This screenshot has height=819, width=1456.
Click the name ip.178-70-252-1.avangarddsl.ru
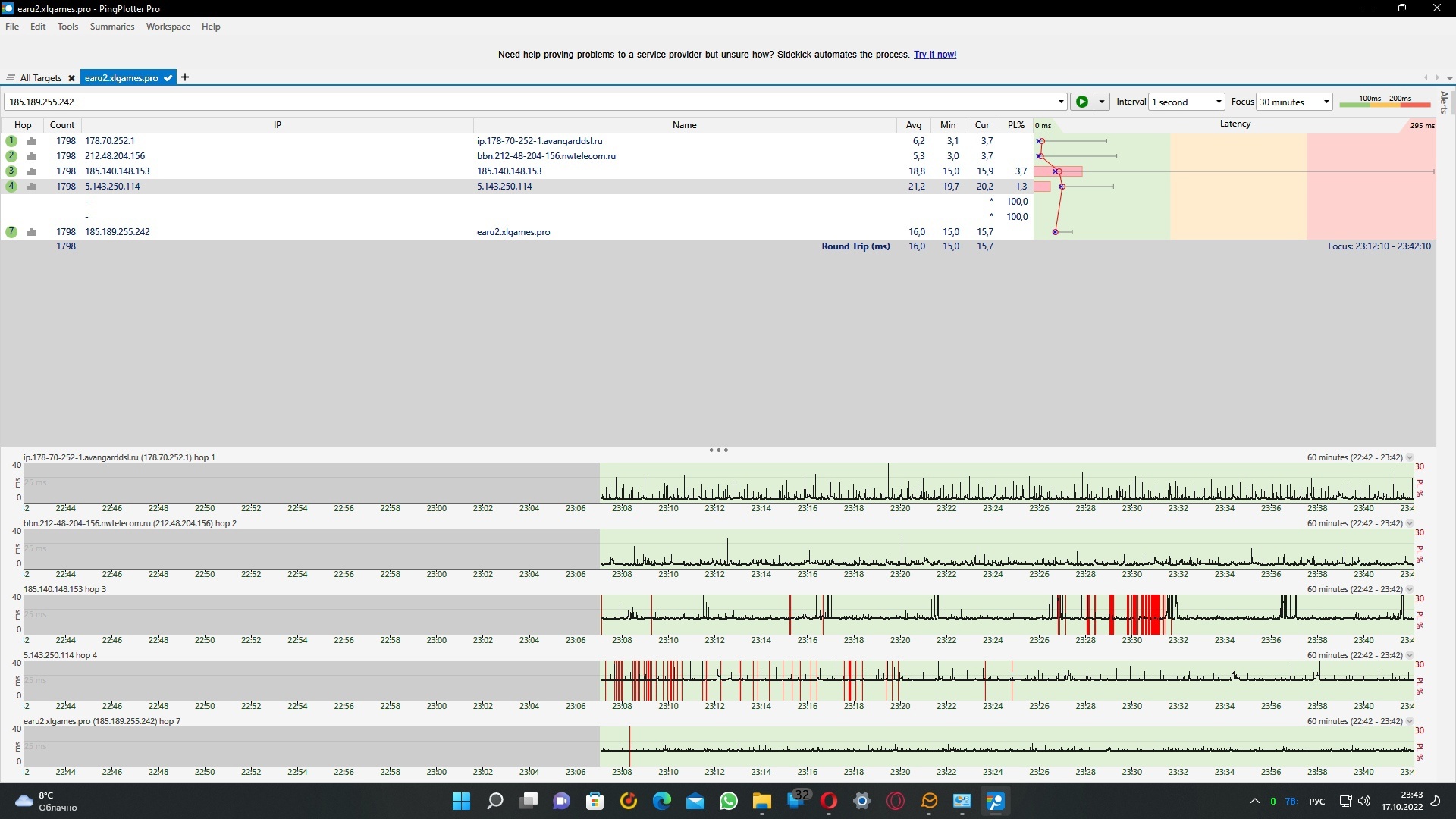540,141
